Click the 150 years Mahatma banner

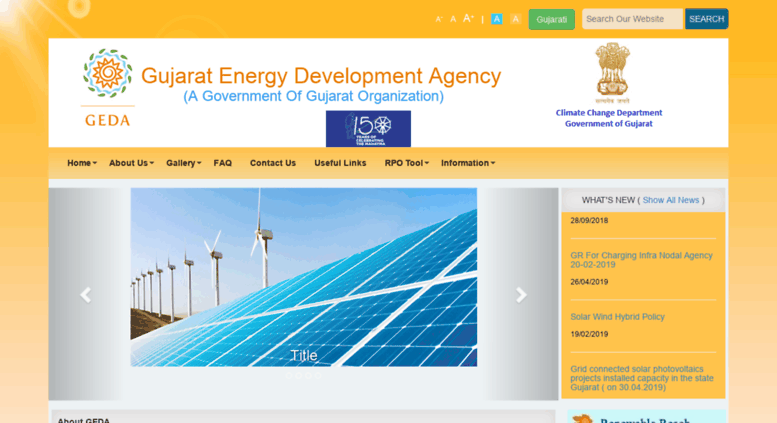click(368, 129)
